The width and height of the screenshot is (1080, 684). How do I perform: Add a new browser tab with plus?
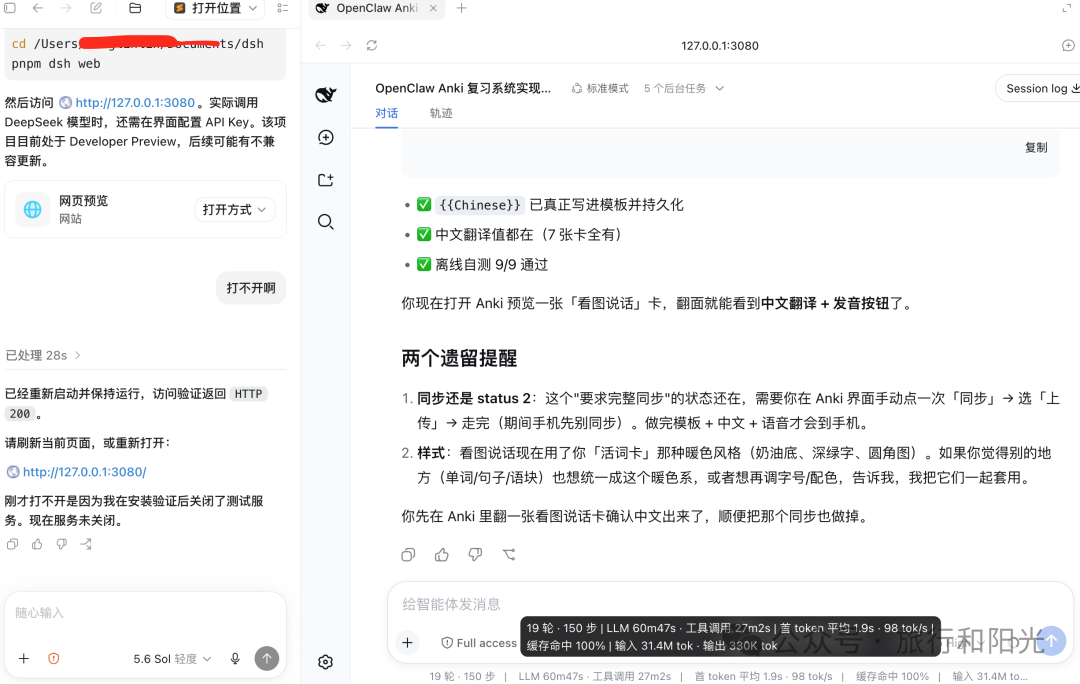click(x=461, y=8)
